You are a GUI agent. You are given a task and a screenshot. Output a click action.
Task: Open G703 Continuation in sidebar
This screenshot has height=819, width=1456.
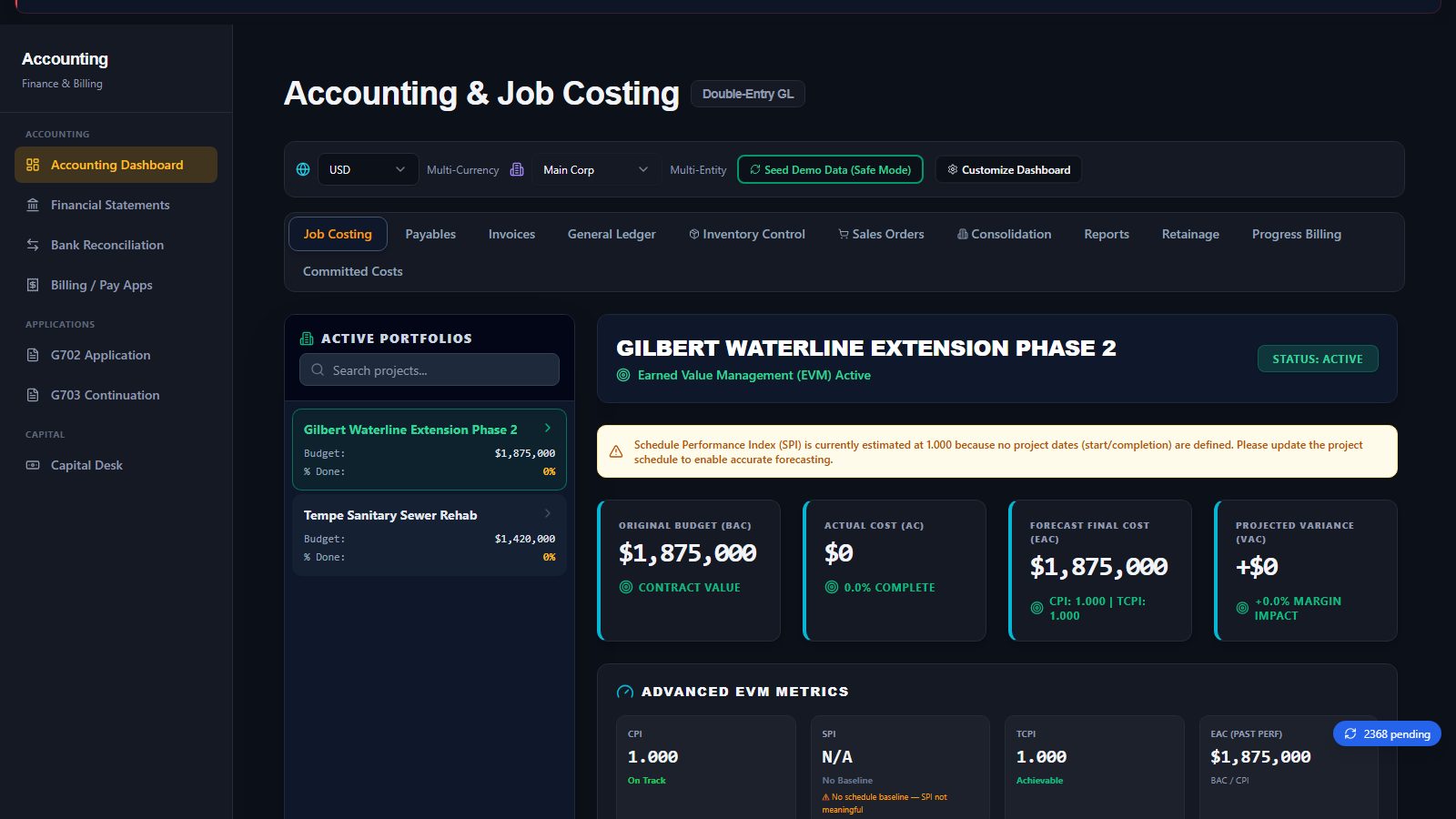116,395
